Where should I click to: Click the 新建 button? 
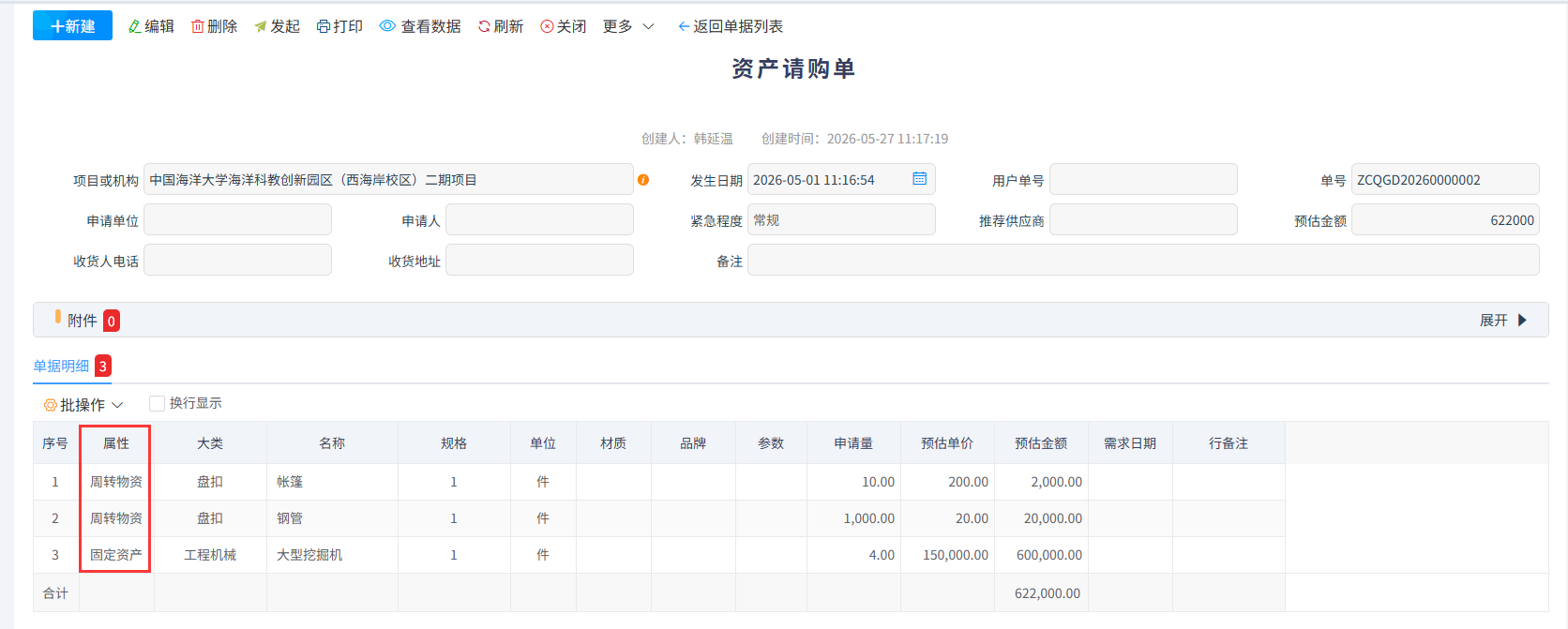click(x=72, y=26)
